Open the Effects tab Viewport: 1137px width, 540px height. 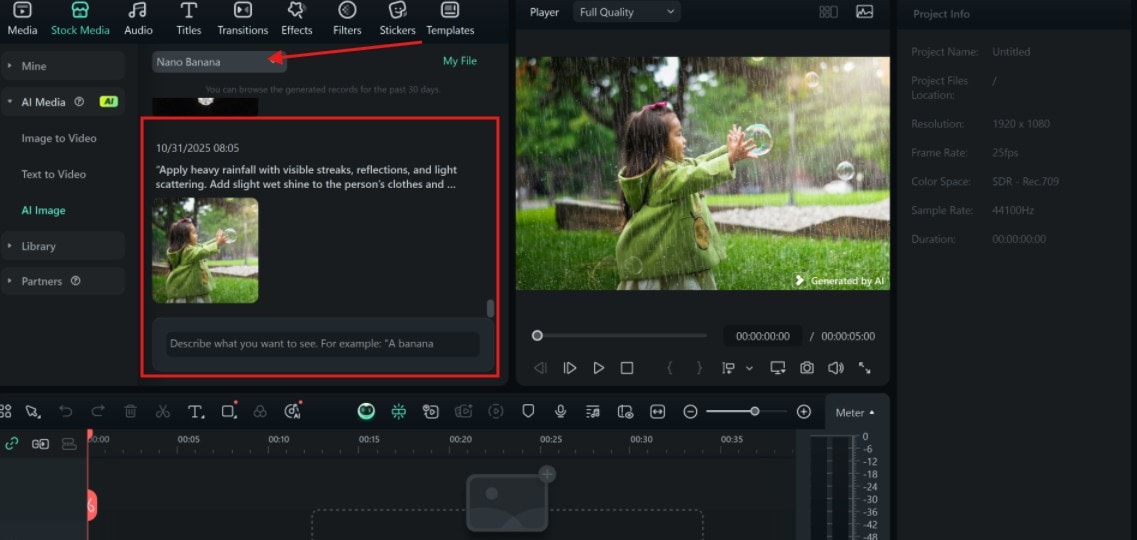pos(297,18)
